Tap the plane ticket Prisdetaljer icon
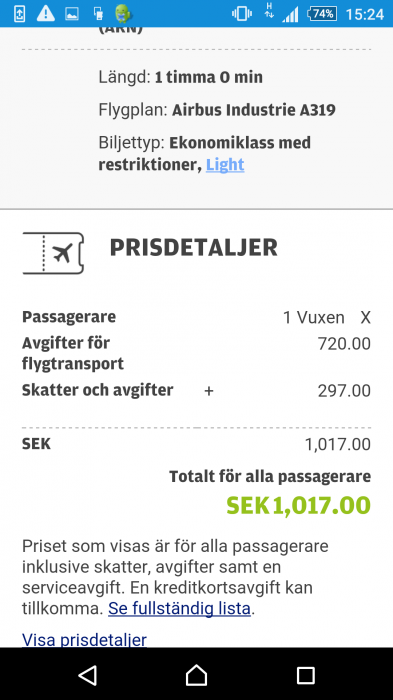Viewport: 393px width, 700px height. pos(53,253)
